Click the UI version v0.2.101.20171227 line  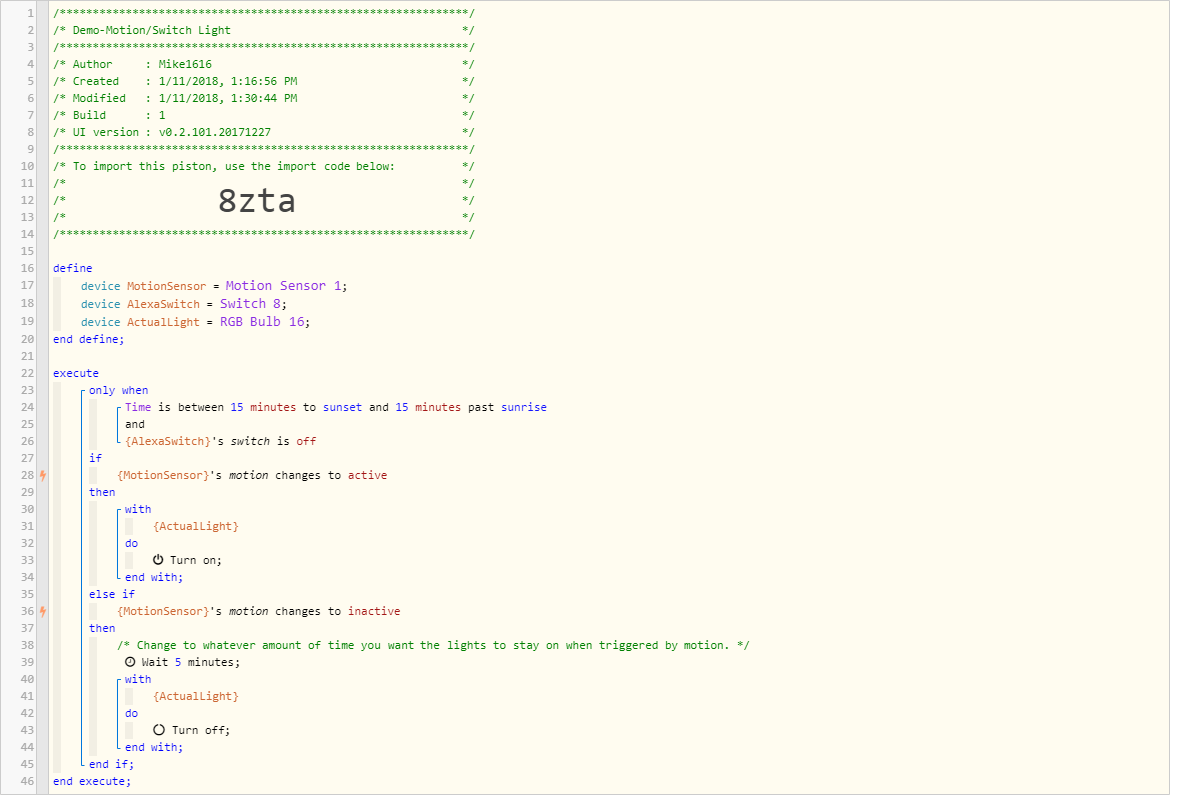click(171, 132)
